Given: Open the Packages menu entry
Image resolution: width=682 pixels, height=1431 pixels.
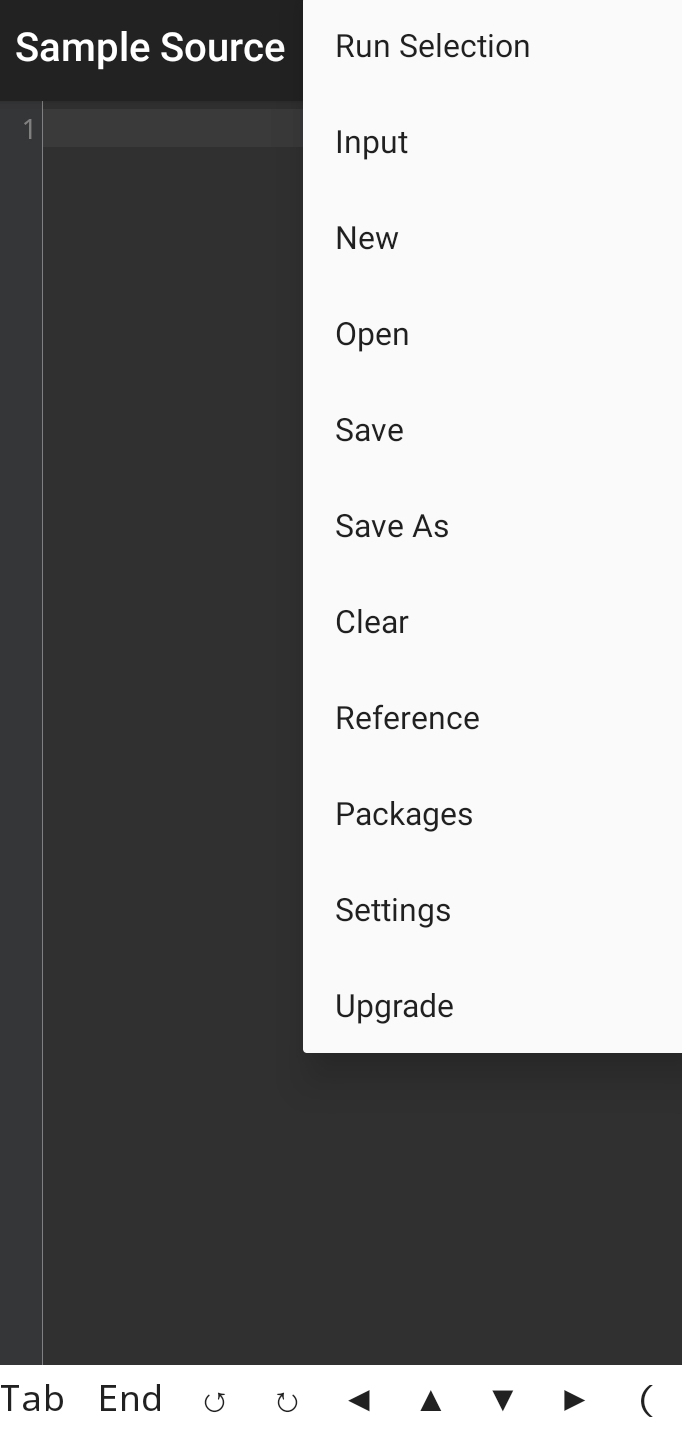Looking at the screenshot, I should click(x=492, y=814).
